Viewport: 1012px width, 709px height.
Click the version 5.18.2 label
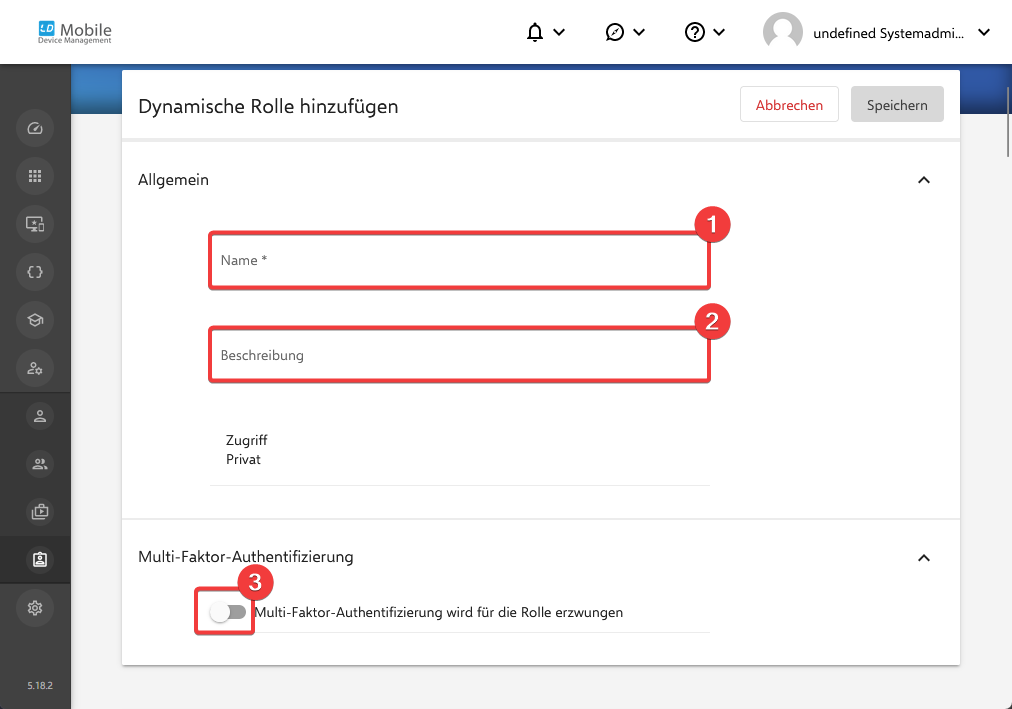(x=40, y=686)
